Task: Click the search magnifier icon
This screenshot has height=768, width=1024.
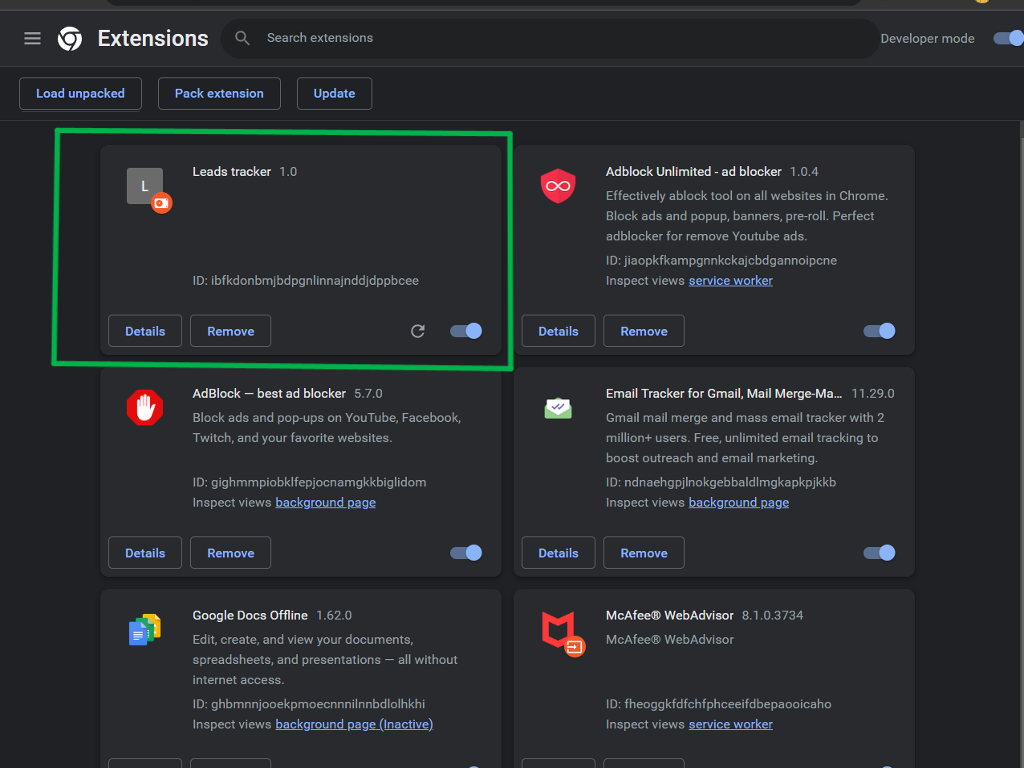Action: pos(242,38)
